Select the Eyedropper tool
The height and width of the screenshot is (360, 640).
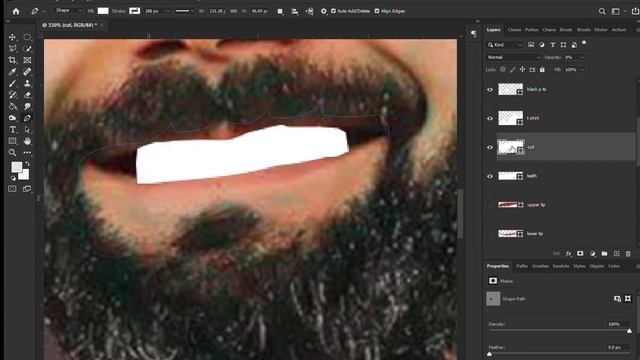point(13,72)
